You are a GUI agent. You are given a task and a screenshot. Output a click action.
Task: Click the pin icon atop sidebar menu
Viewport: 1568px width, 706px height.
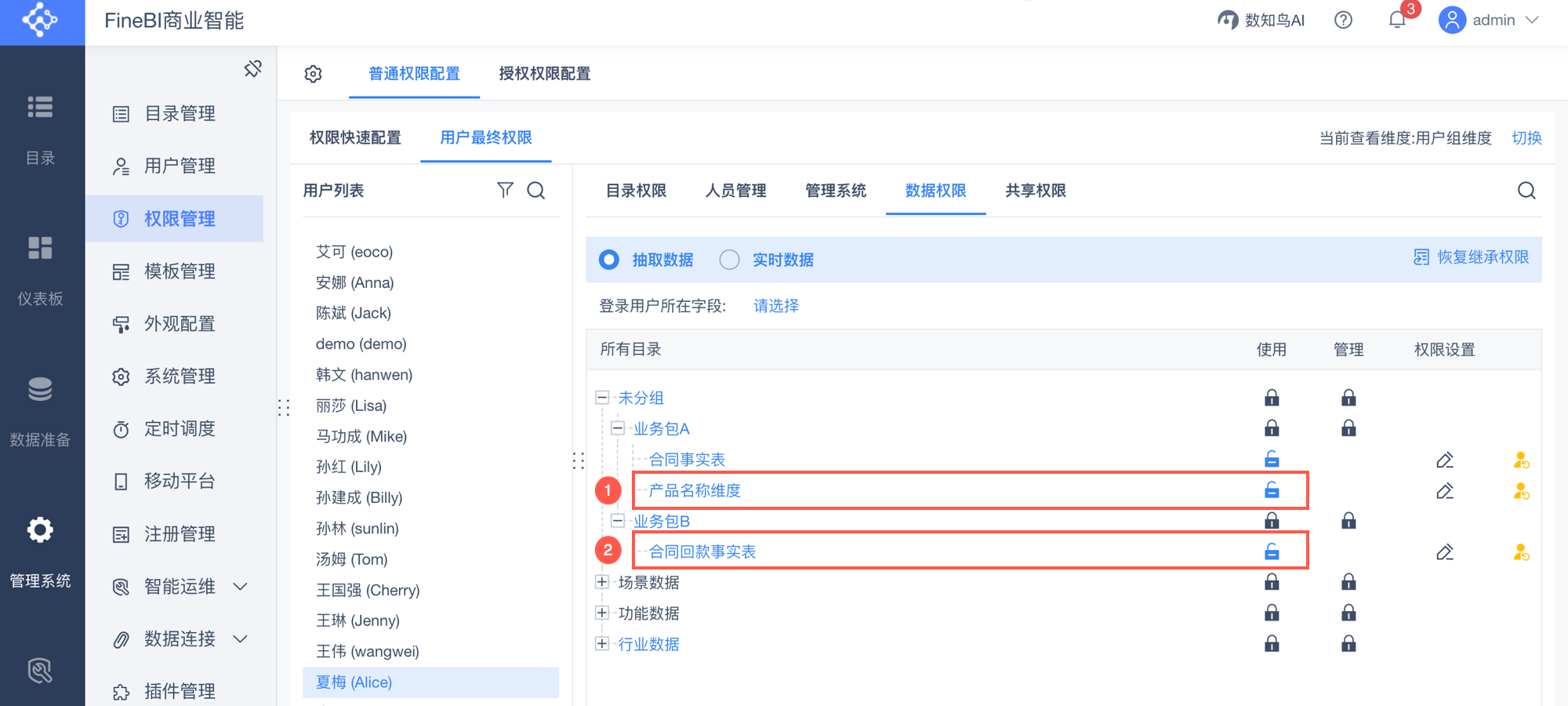[x=252, y=69]
